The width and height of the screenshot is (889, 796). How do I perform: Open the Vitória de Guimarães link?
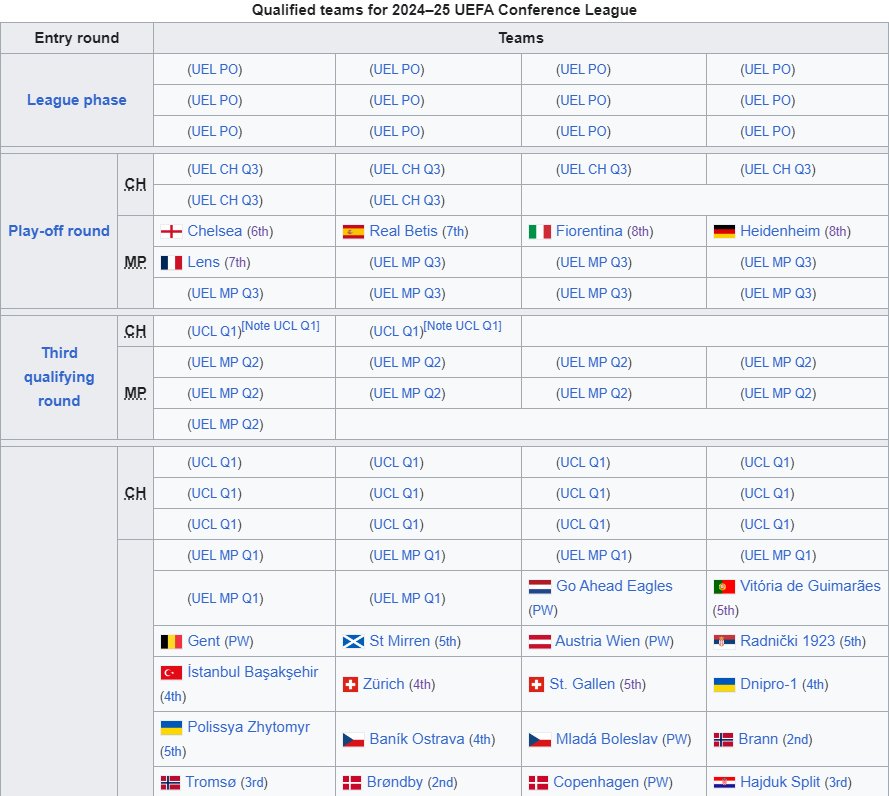pos(810,586)
